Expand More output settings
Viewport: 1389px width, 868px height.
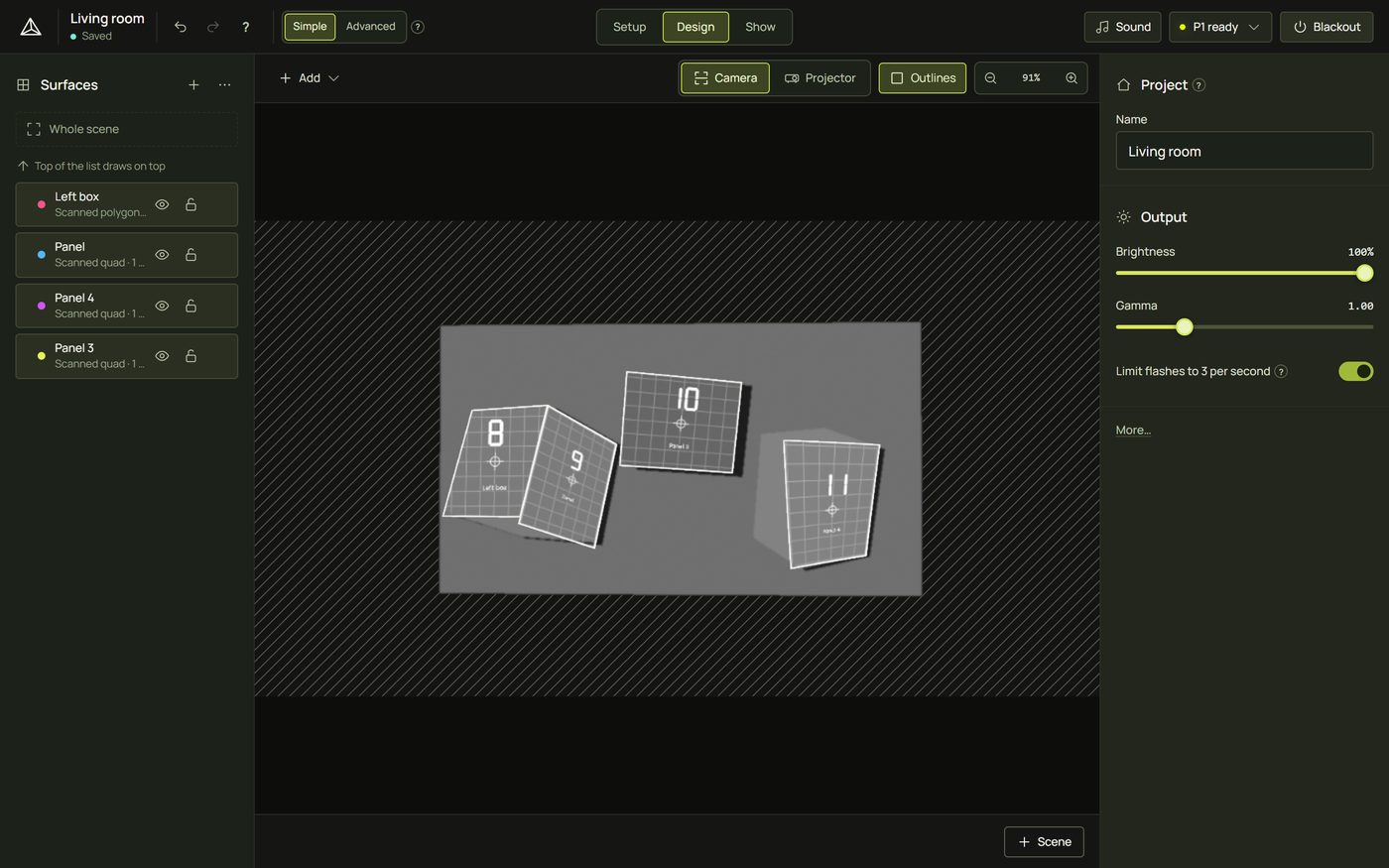point(1133,431)
